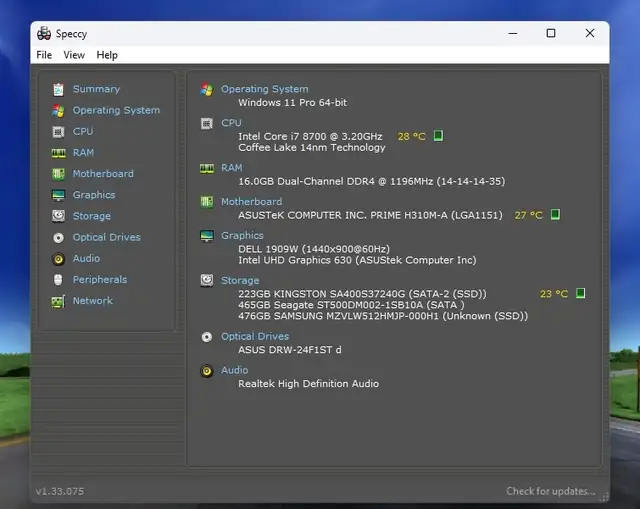Open the Storage heading link in summary
The height and width of the screenshot is (509, 640).
pos(240,280)
